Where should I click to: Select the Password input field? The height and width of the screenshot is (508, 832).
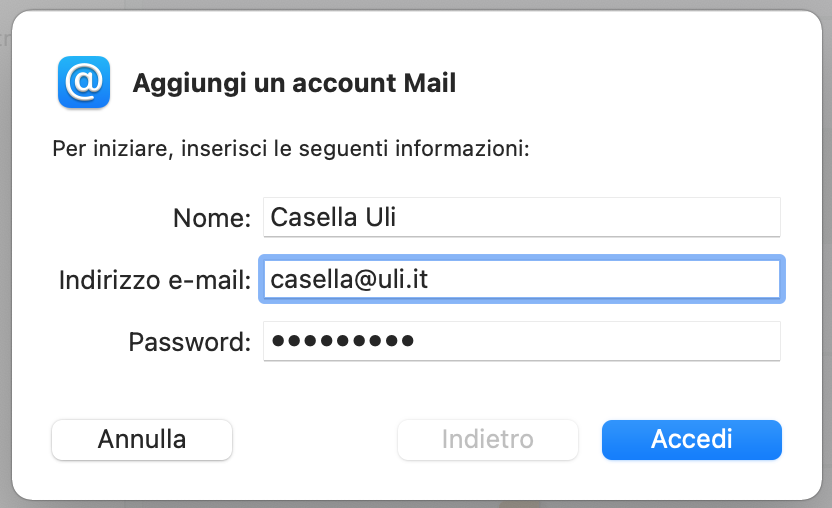pos(600,341)
